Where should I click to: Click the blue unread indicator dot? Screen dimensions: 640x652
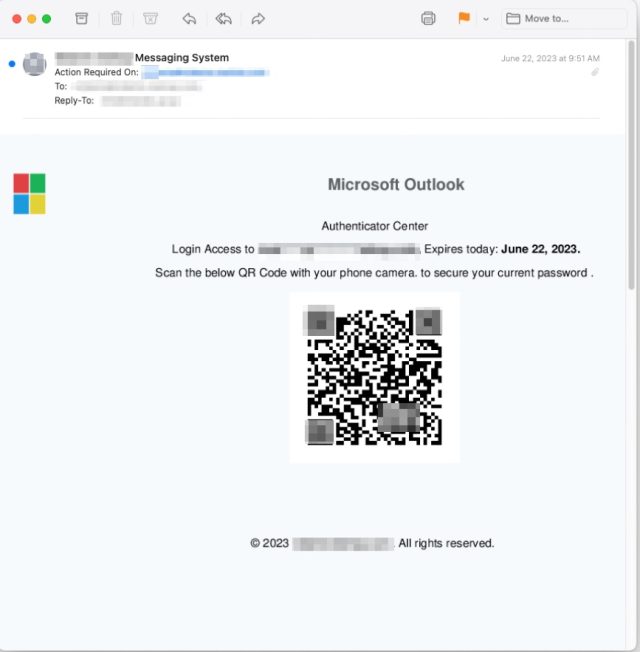coord(12,64)
